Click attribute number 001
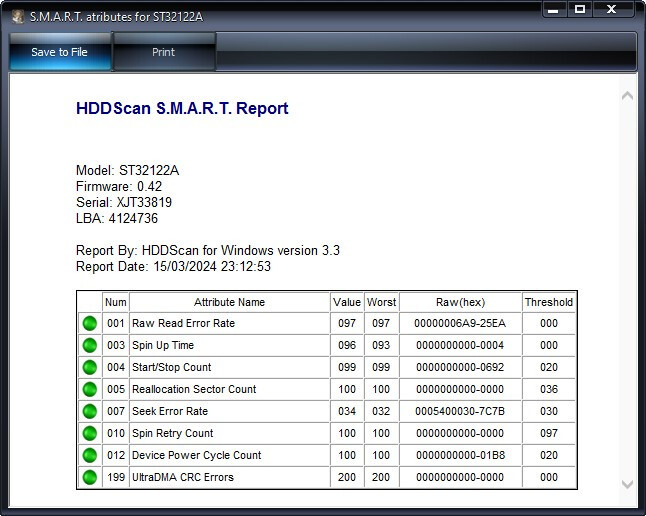646x516 pixels. tap(116, 323)
